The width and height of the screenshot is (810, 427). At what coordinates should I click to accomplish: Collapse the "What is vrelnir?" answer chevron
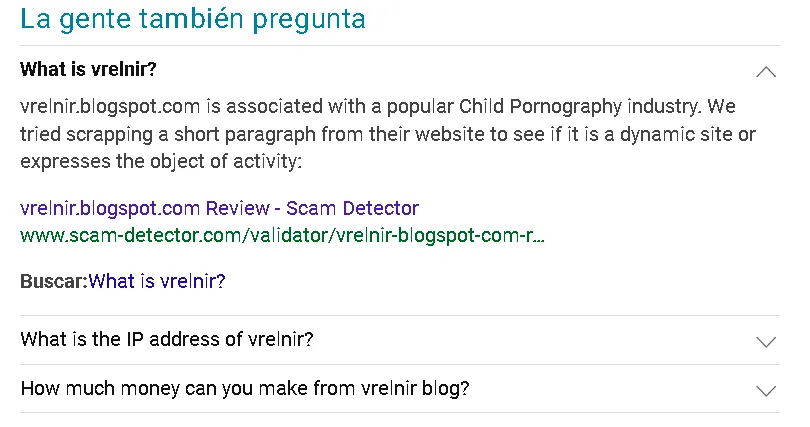[766, 71]
